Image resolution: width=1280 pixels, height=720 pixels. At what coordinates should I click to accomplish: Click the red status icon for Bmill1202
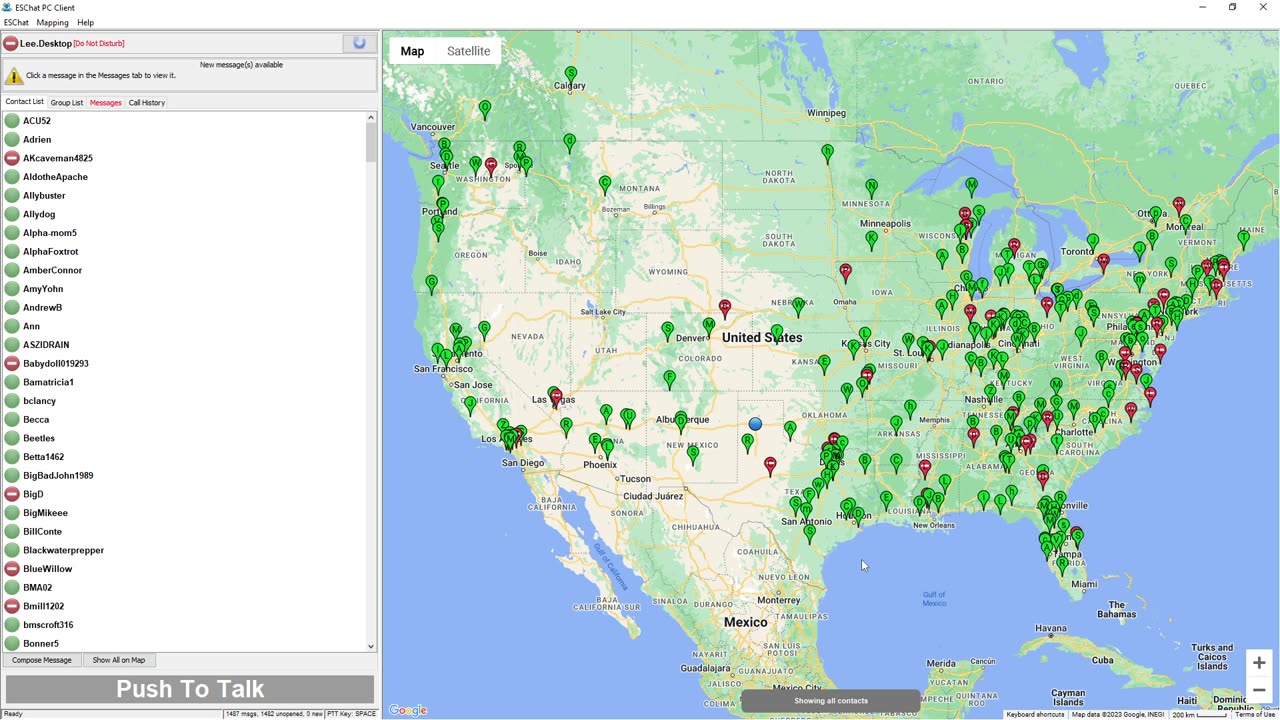[12, 606]
